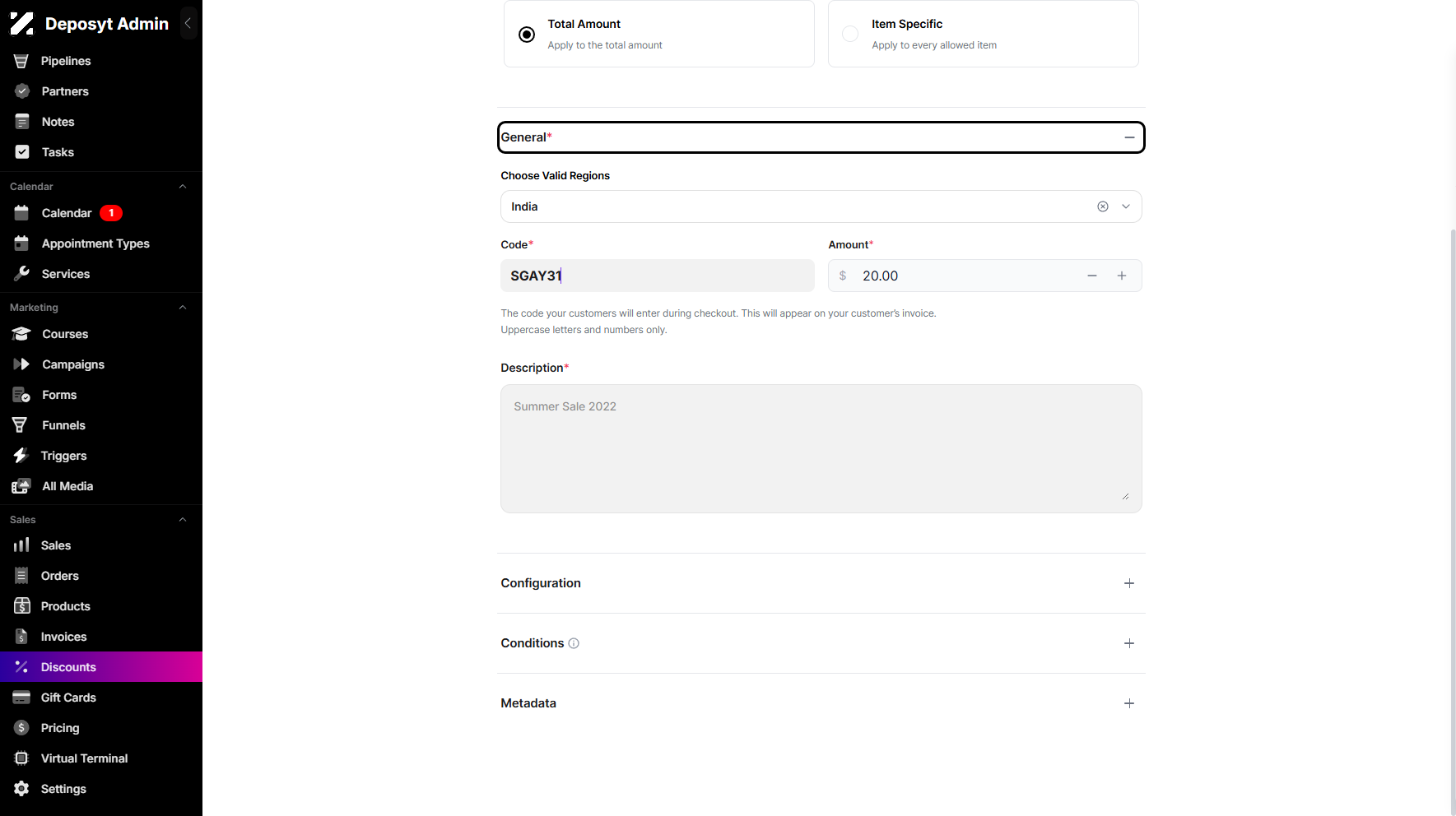Image resolution: width=1456 pixels, height=816 pixels.
Task: Click the Tasks checkmark icon
Action: pyautogui.click(x=22, y=152)
